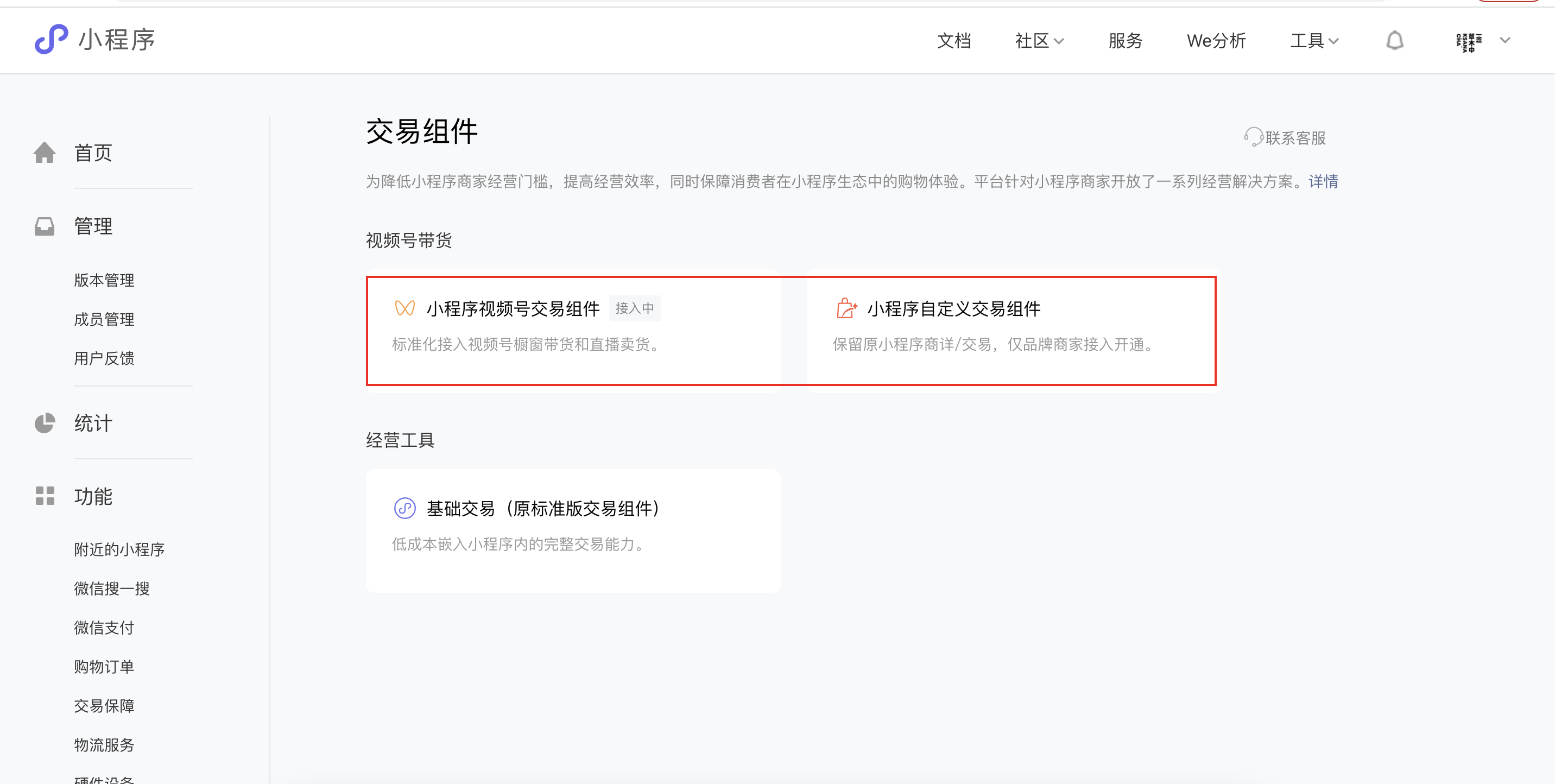Select 社区 in the top navigation
The image size is (1555, 784).
1032,41
